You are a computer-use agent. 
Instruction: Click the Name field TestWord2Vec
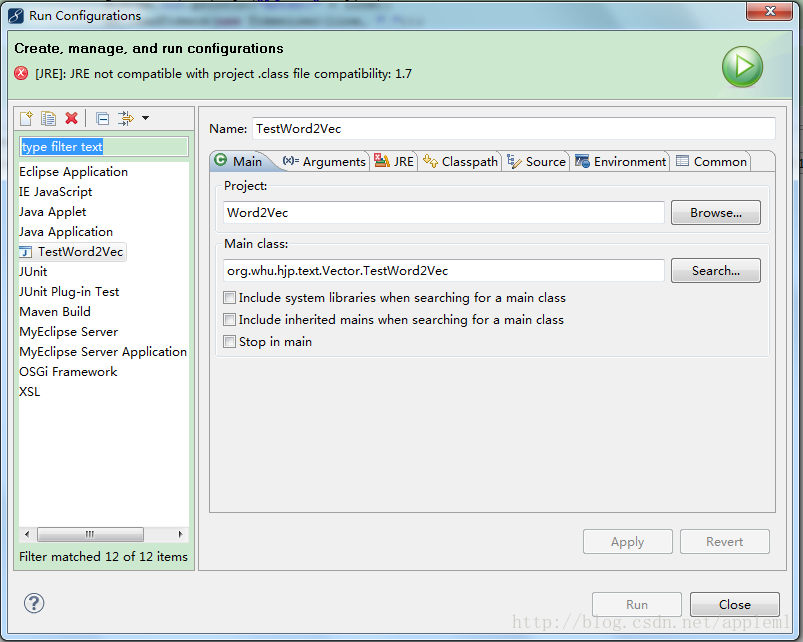click(514, 129)
